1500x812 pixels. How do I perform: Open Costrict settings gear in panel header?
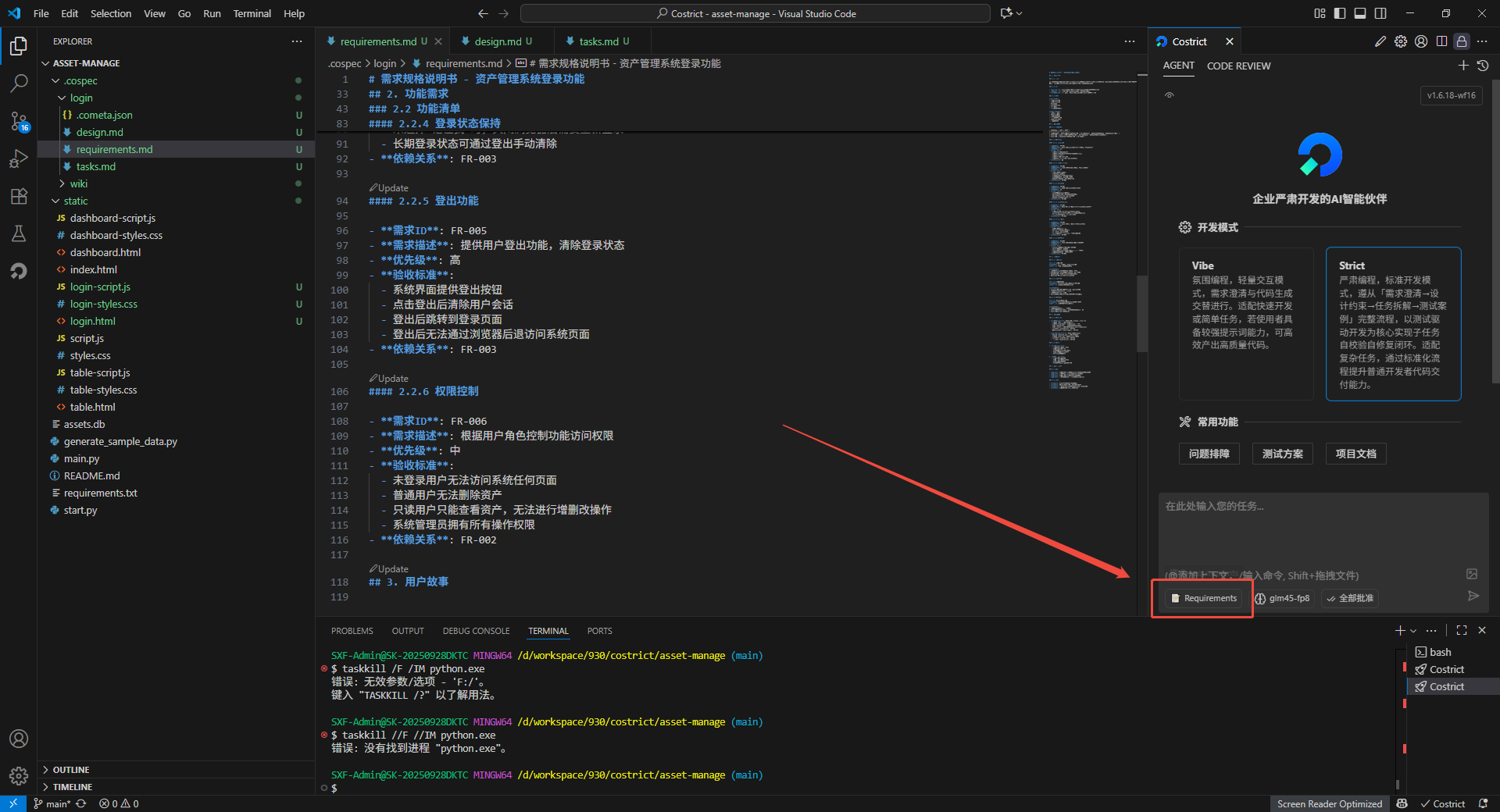1401,41
